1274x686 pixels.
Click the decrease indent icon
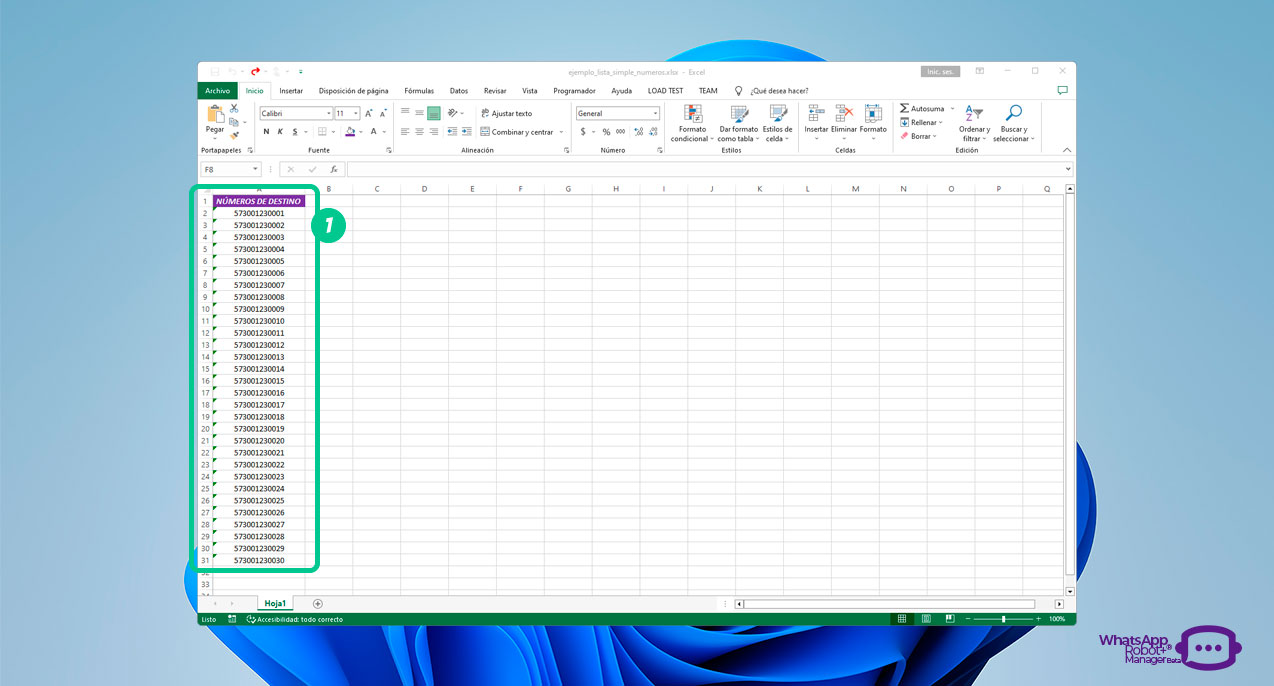(x=453, y=132)
